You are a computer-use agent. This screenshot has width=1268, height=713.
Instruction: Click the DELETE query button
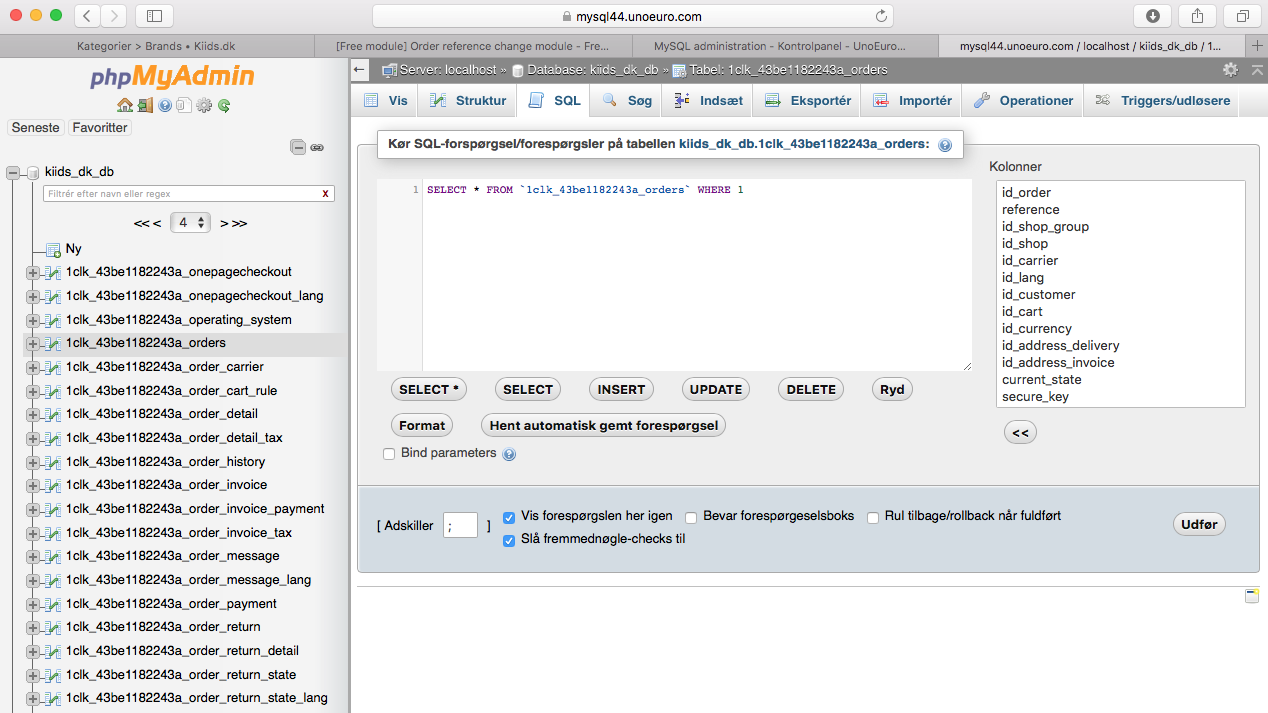click(811, 390)
